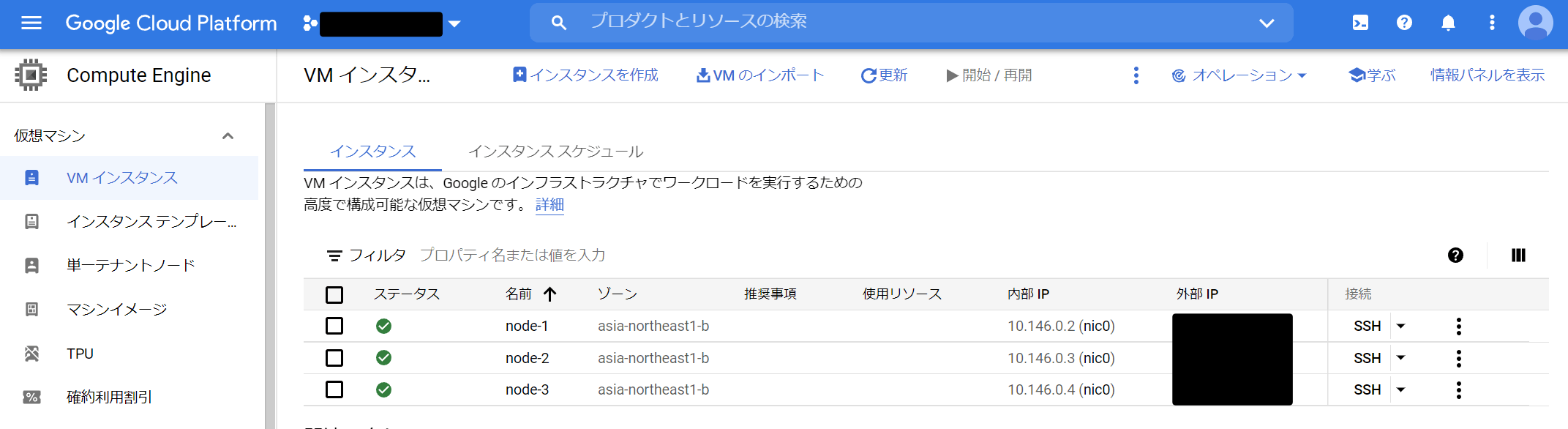This screenshot has height=429, width=1568.
Task: Select VM インスタンス in sidebar
Action: [129, 178]
